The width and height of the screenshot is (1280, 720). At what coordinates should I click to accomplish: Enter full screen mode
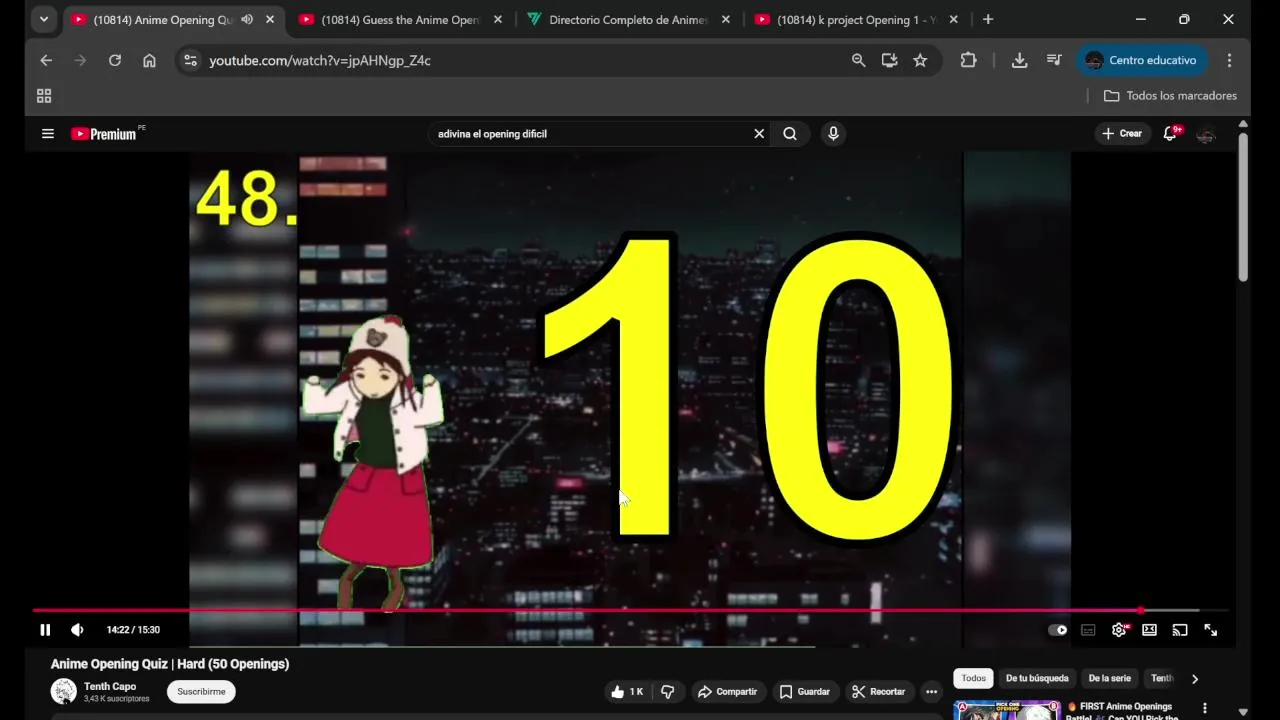1210,630
